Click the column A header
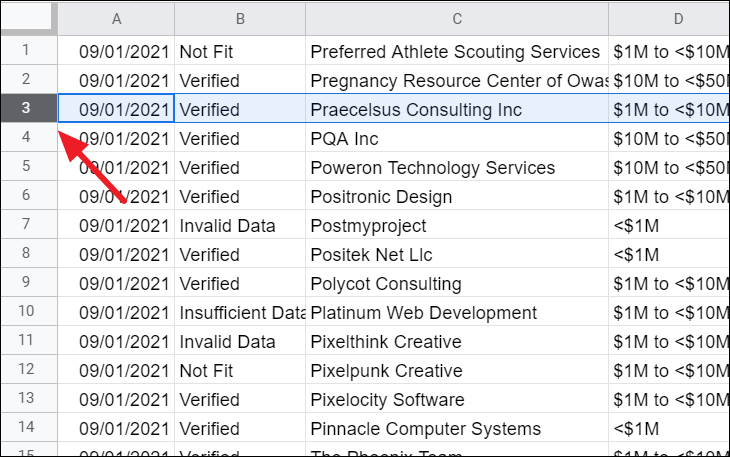The width and height of the screenshot is (730, 457). click(116, 18)
